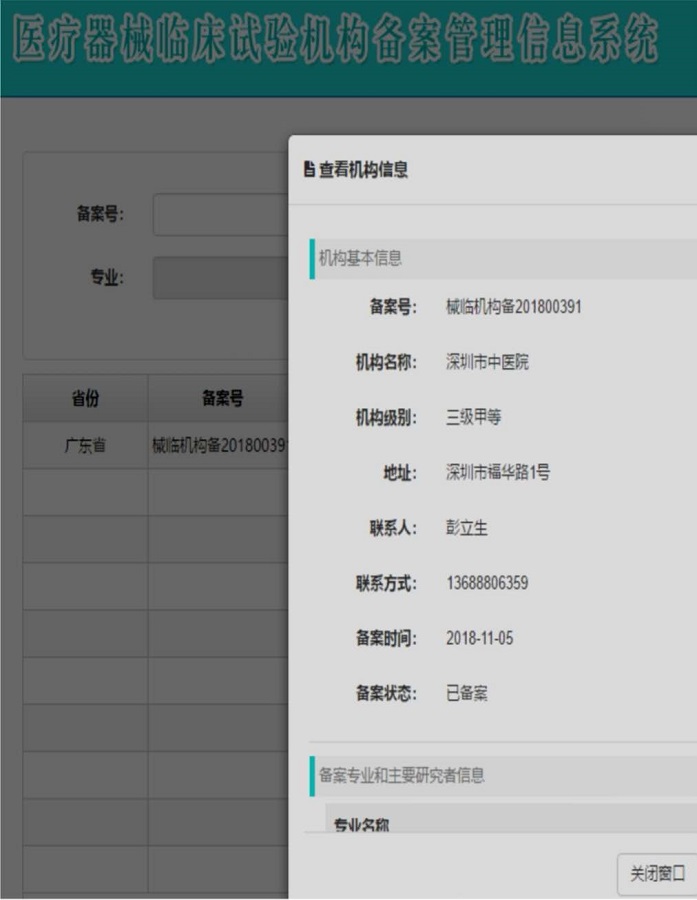Click the 专业名称 column header
This screenshot has width=697, height=900.
click(362, 825)
